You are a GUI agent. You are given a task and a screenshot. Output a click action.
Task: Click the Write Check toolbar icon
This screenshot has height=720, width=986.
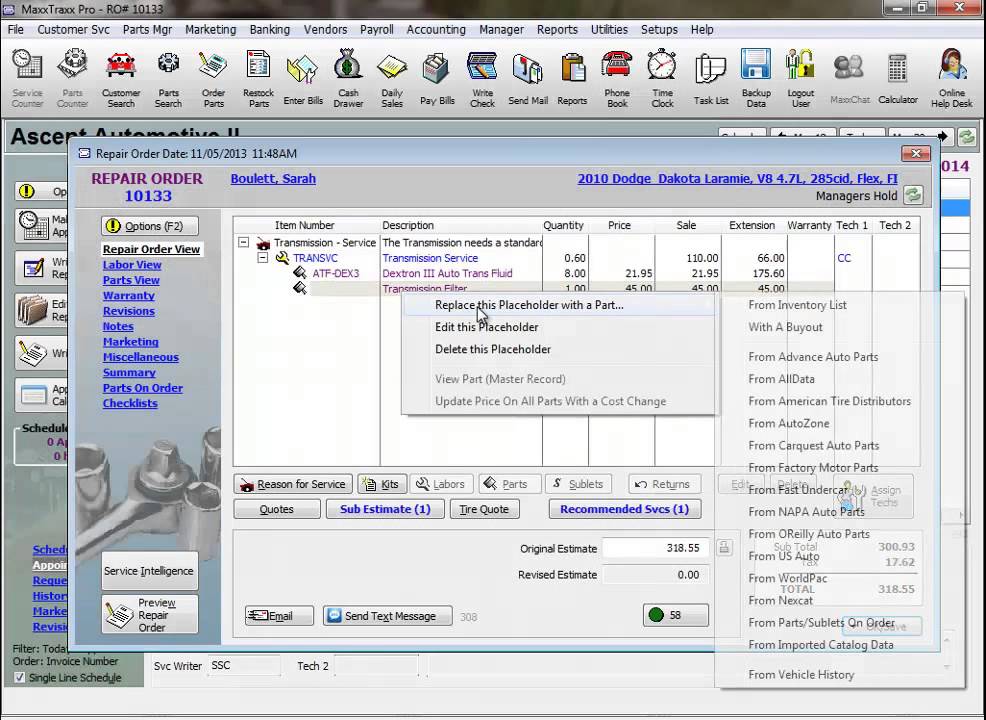[482, 78]
